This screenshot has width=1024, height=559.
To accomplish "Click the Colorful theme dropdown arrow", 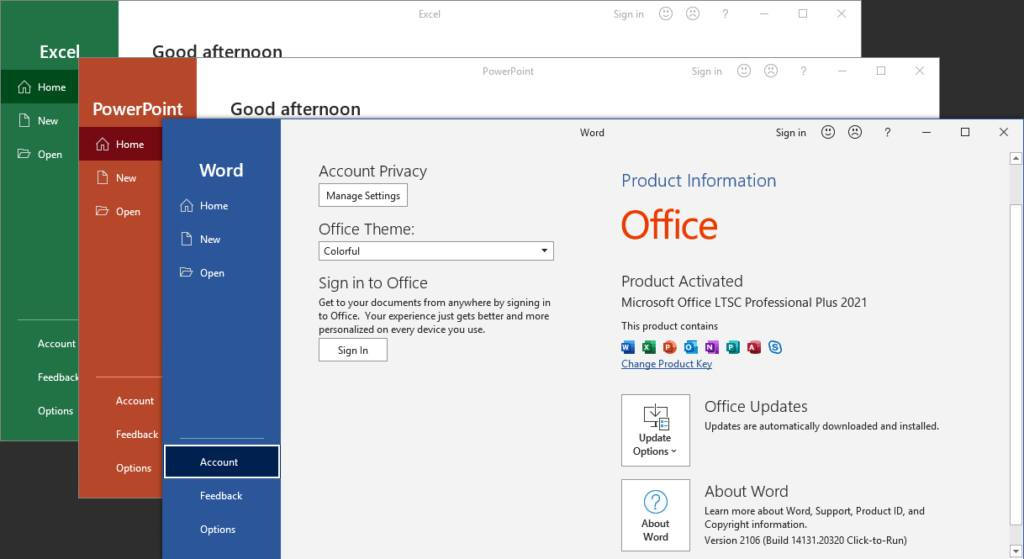I will [x=544, y=251].
